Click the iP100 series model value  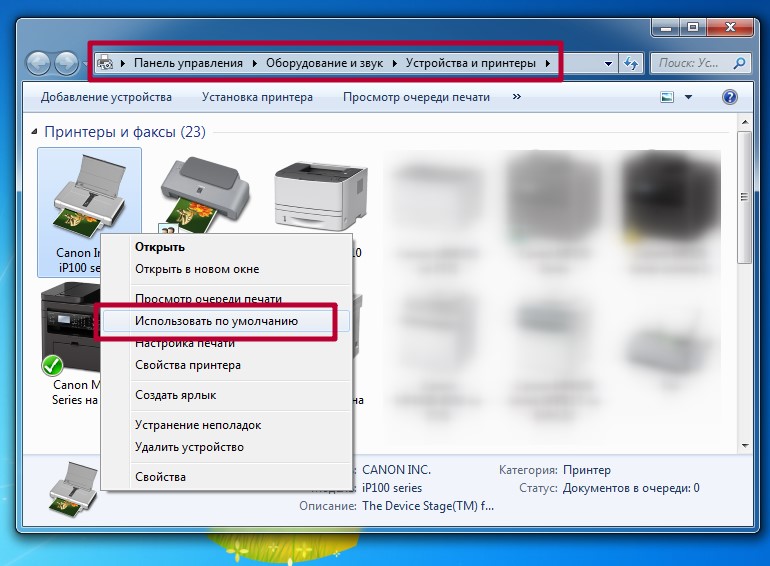point(392,488)
